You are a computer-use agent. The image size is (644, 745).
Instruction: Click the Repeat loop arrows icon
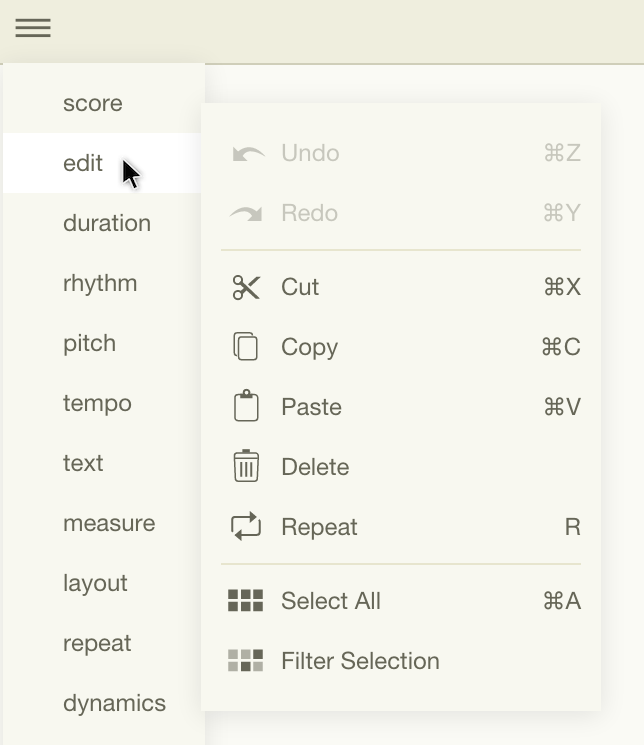pos(246,527)
